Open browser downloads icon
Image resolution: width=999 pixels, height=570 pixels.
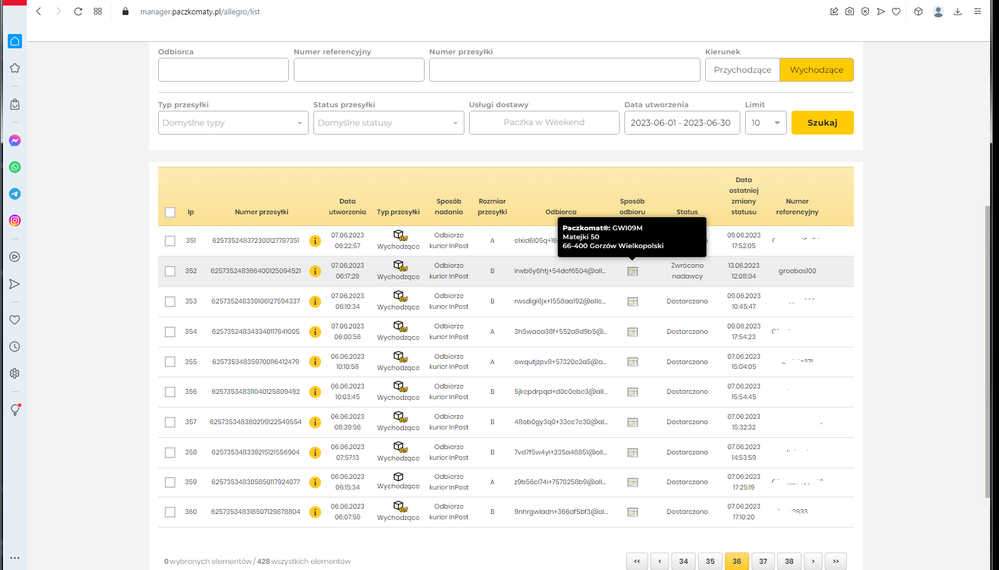click(x=958, y=11)
